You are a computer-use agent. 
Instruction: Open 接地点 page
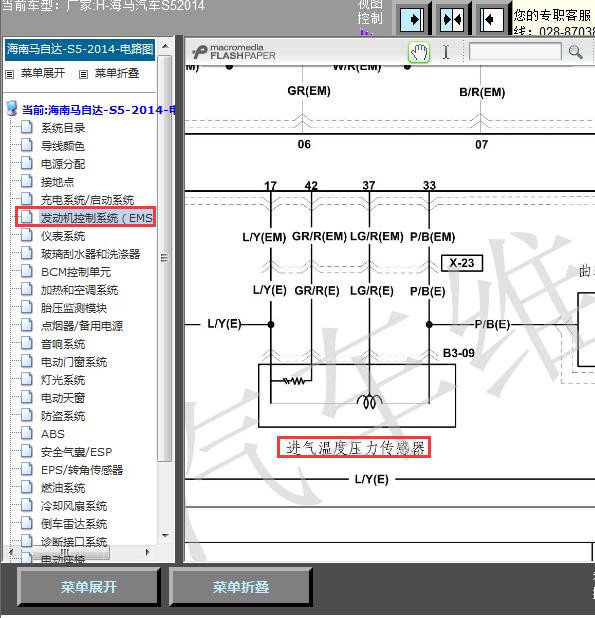(x=58, y=182)
